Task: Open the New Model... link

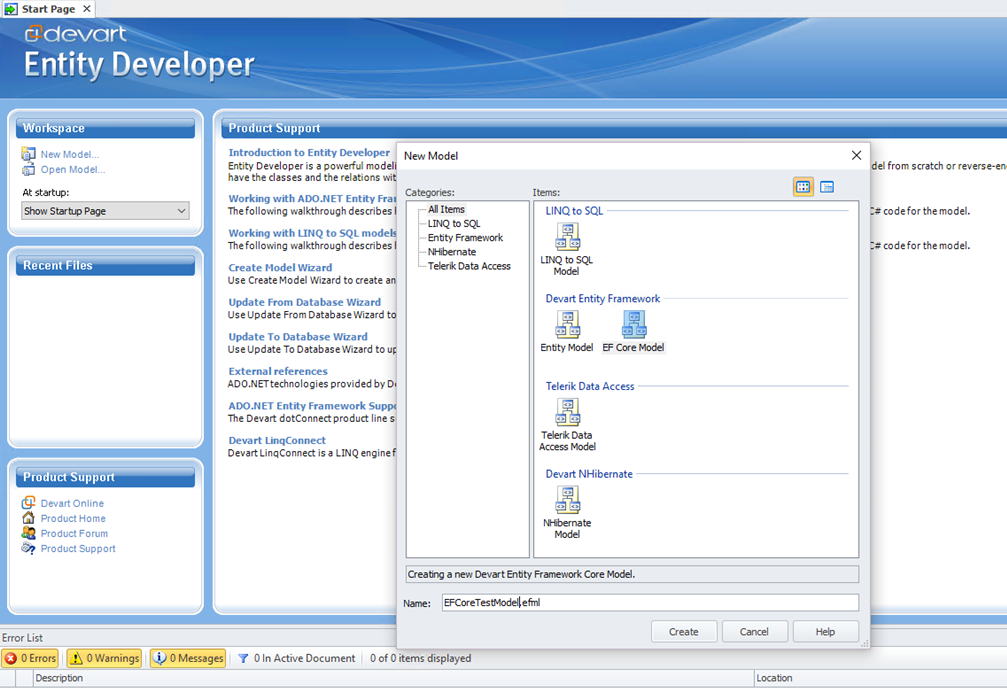Action: pyautogui.click(x=70, y=154)
